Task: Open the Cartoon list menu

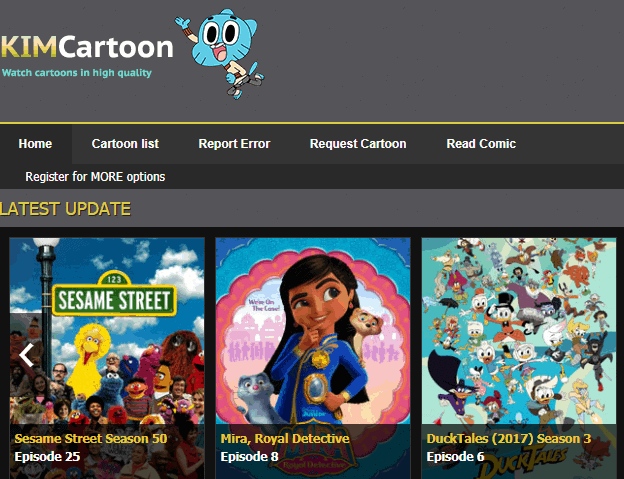Action: click(125, 144)
